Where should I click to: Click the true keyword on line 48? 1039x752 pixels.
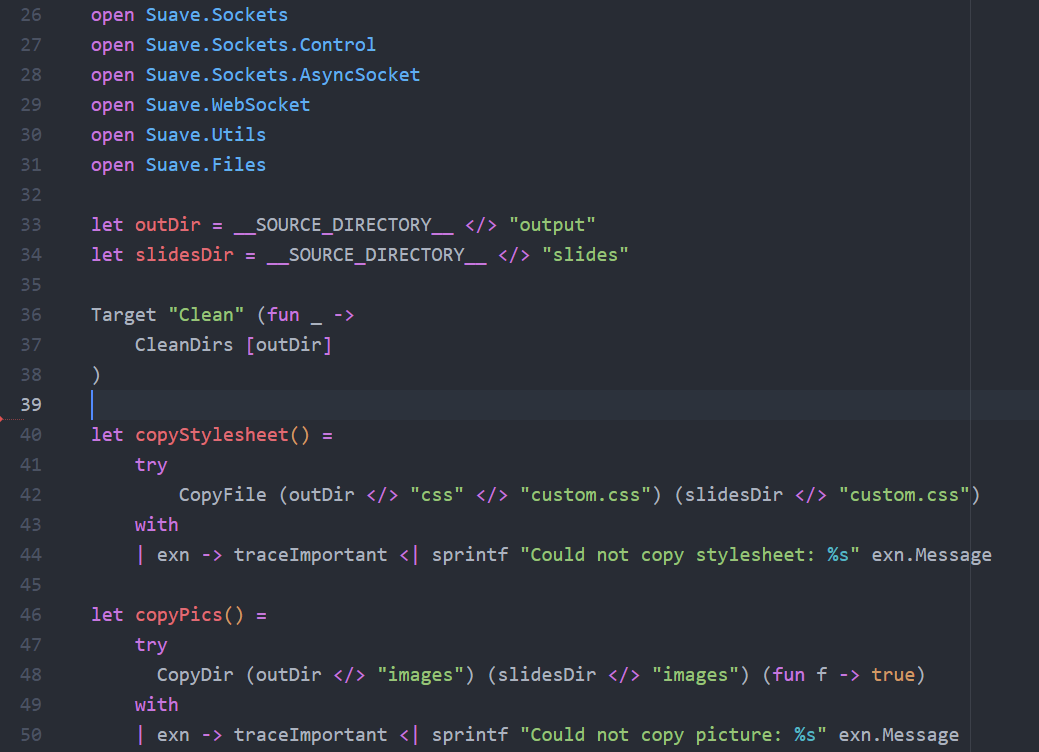[892, 675]
